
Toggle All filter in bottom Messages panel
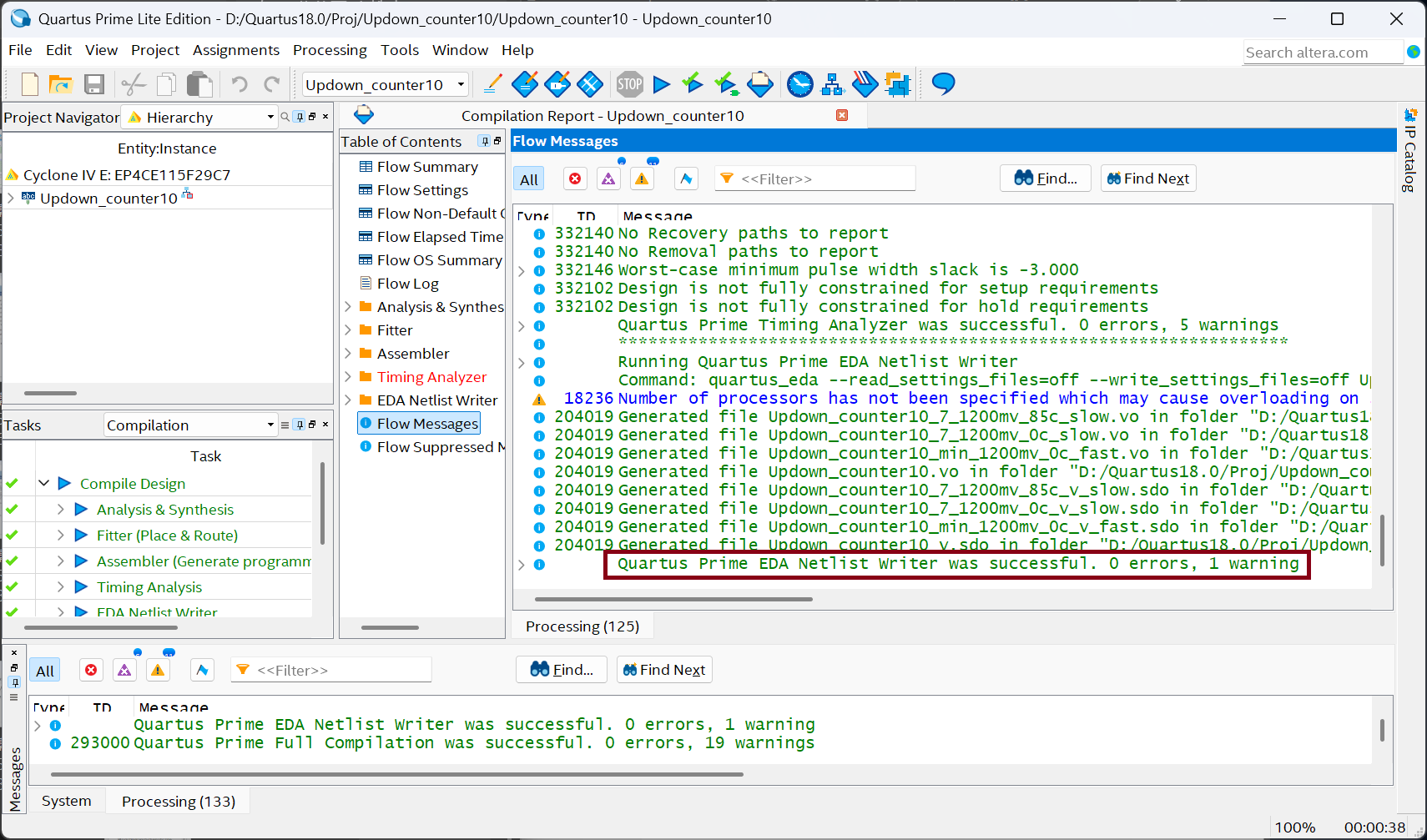45,671
